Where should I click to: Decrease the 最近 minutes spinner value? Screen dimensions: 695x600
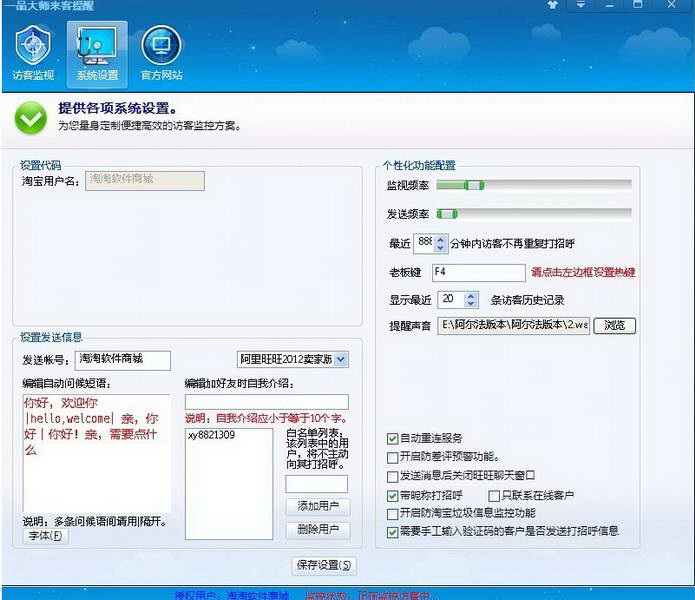[x=440, y=248]
